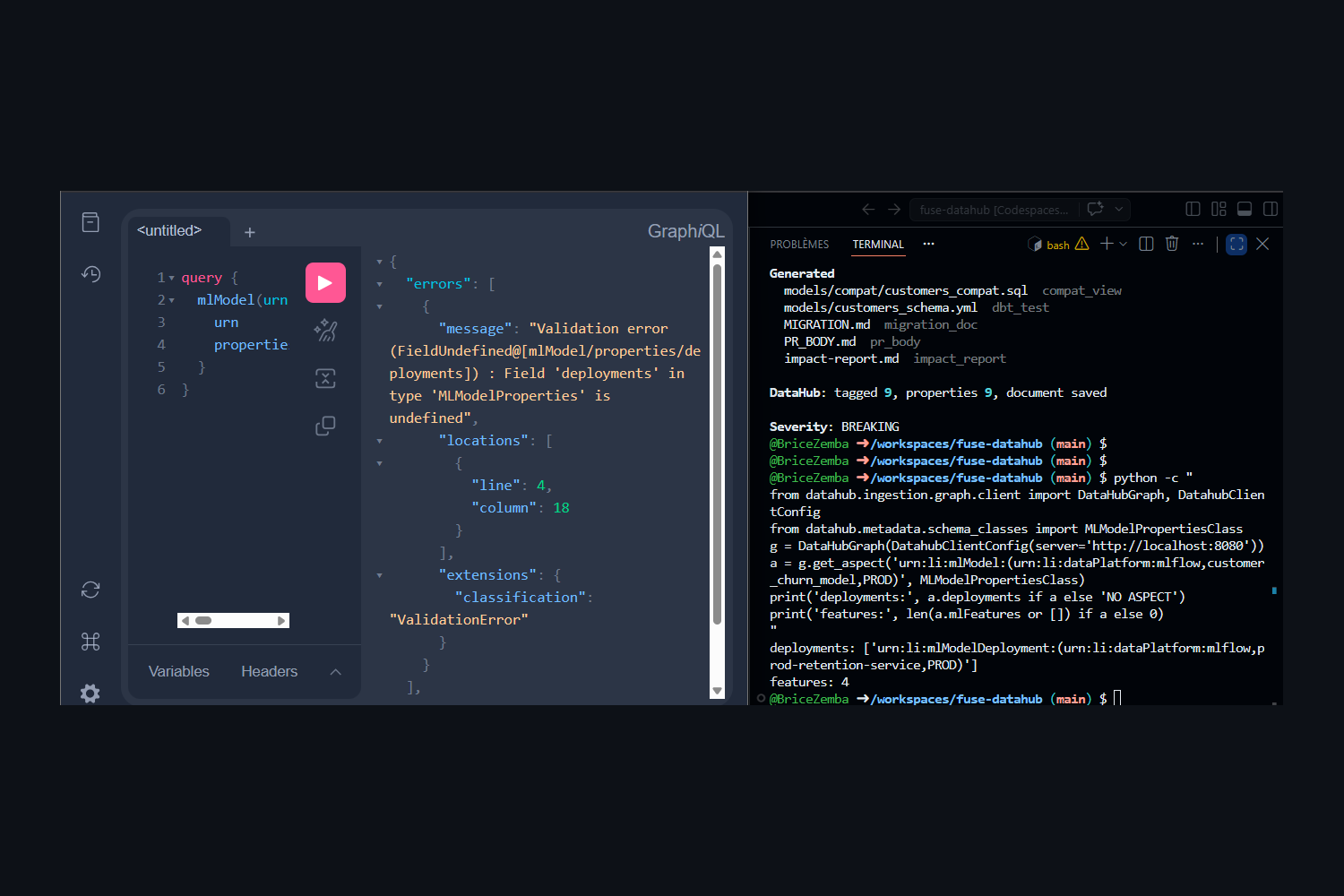Viewport: 1344px width, 896px height.
Task: Close the terminal panel
Action: click(1262, 244)
